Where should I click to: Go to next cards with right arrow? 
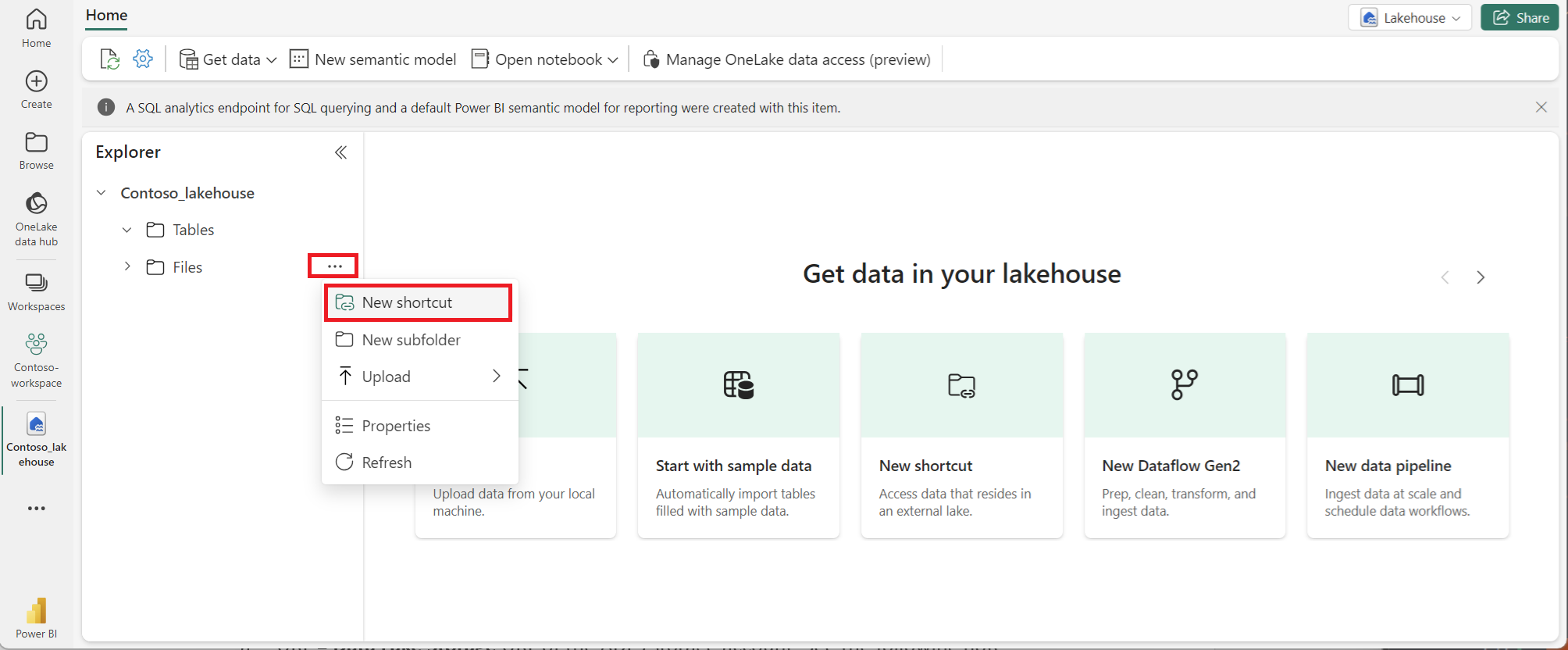click(x=1481, y=277)
